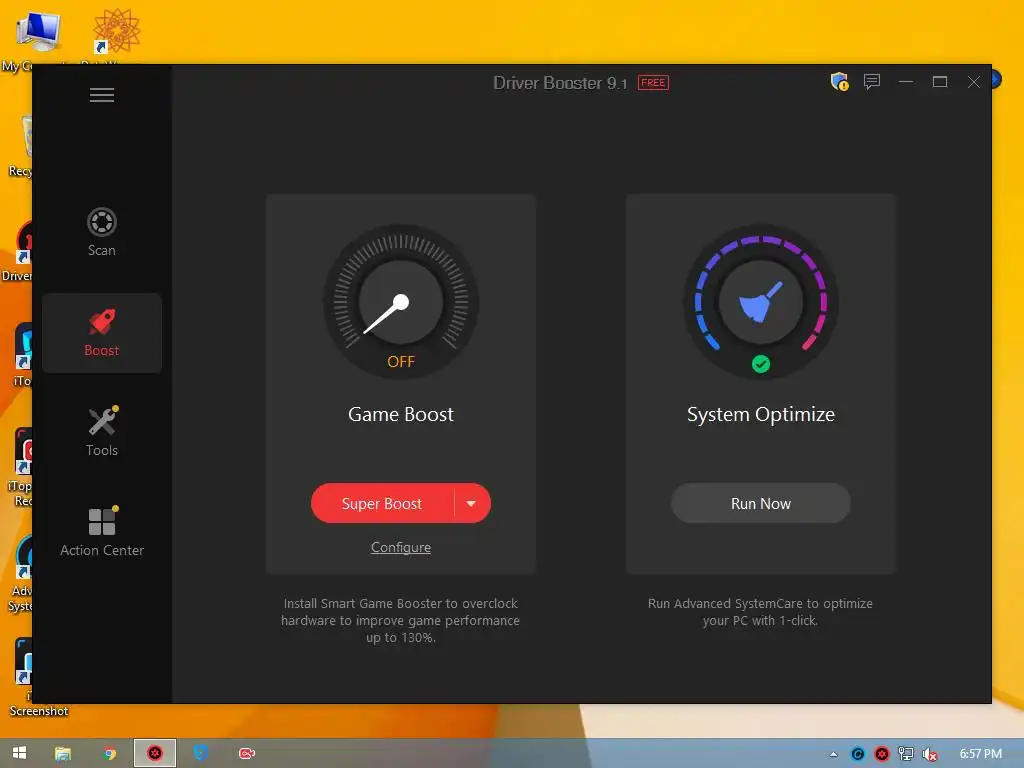This screenshot has width=1024, height=768.
Task: Click the blue circular tray icon
Action: 858,754
